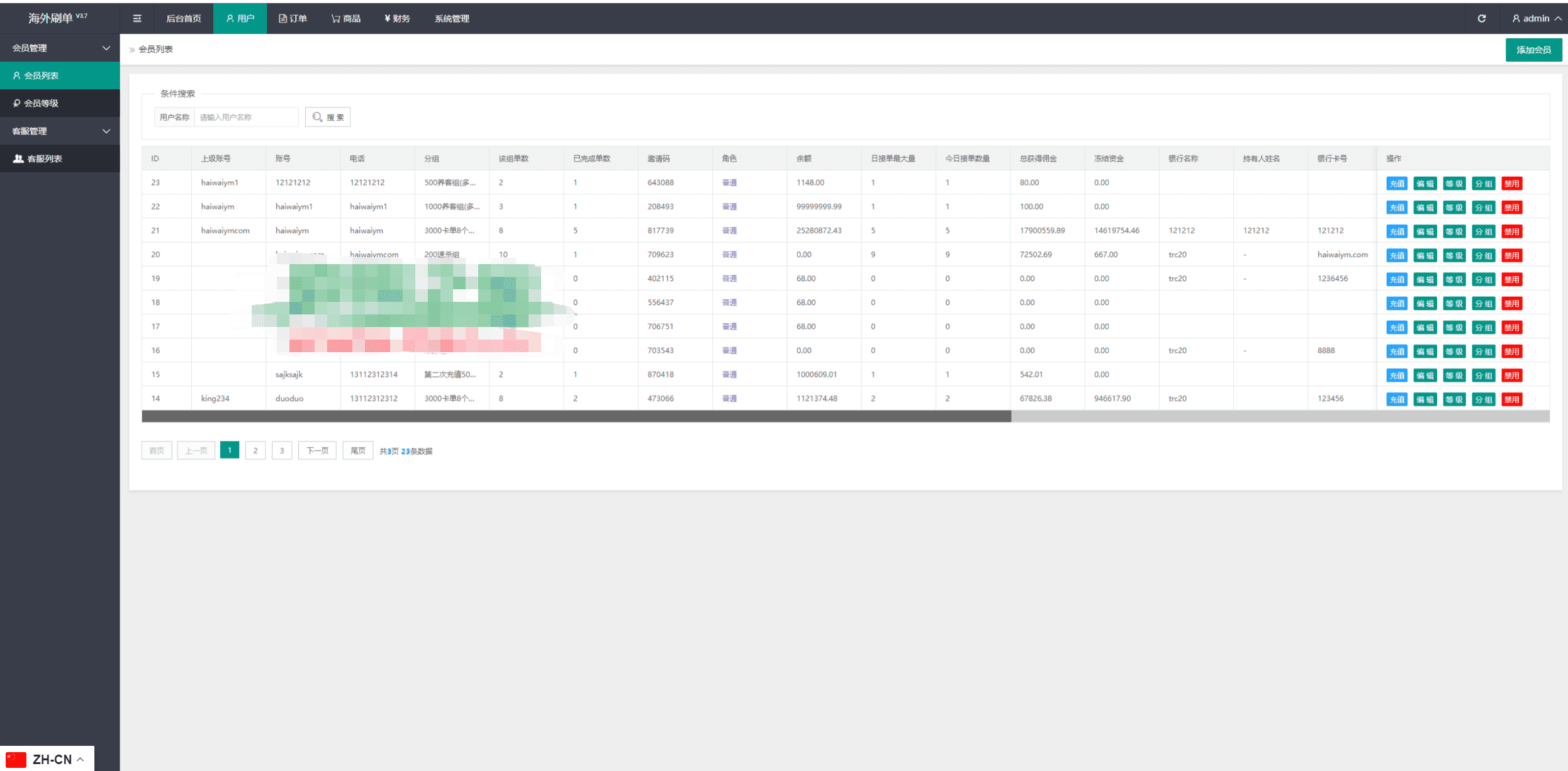Click the refresh icon in top bar

[x=1482, y=18]
